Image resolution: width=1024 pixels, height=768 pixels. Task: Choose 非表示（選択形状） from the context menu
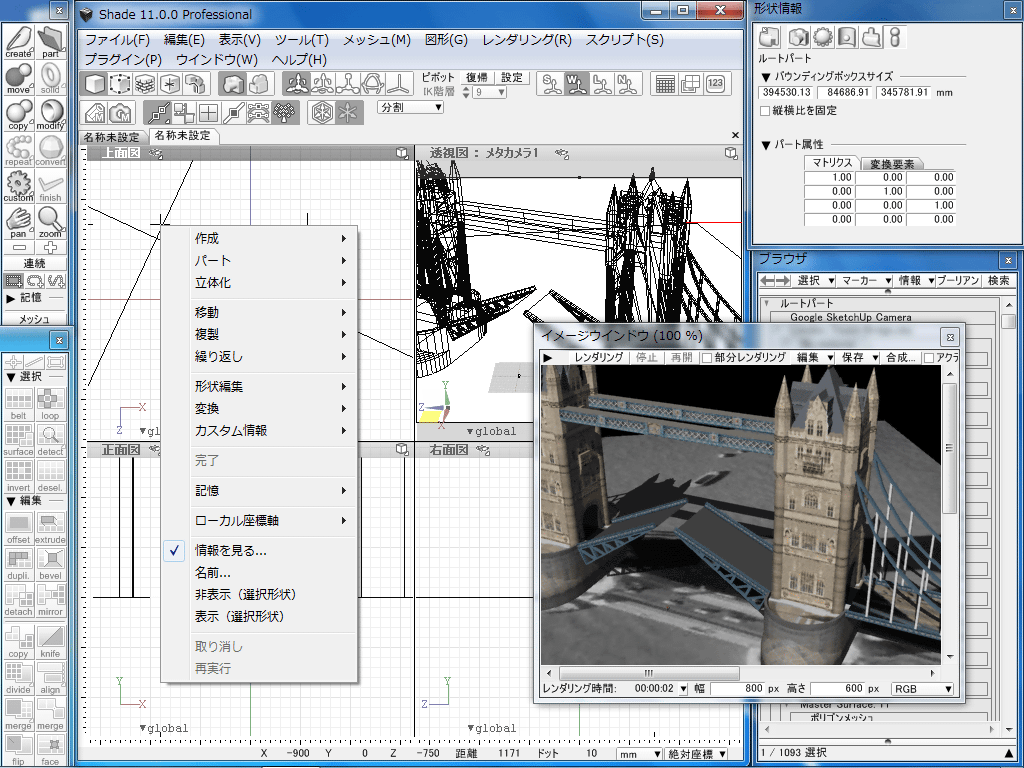point(259,594)
